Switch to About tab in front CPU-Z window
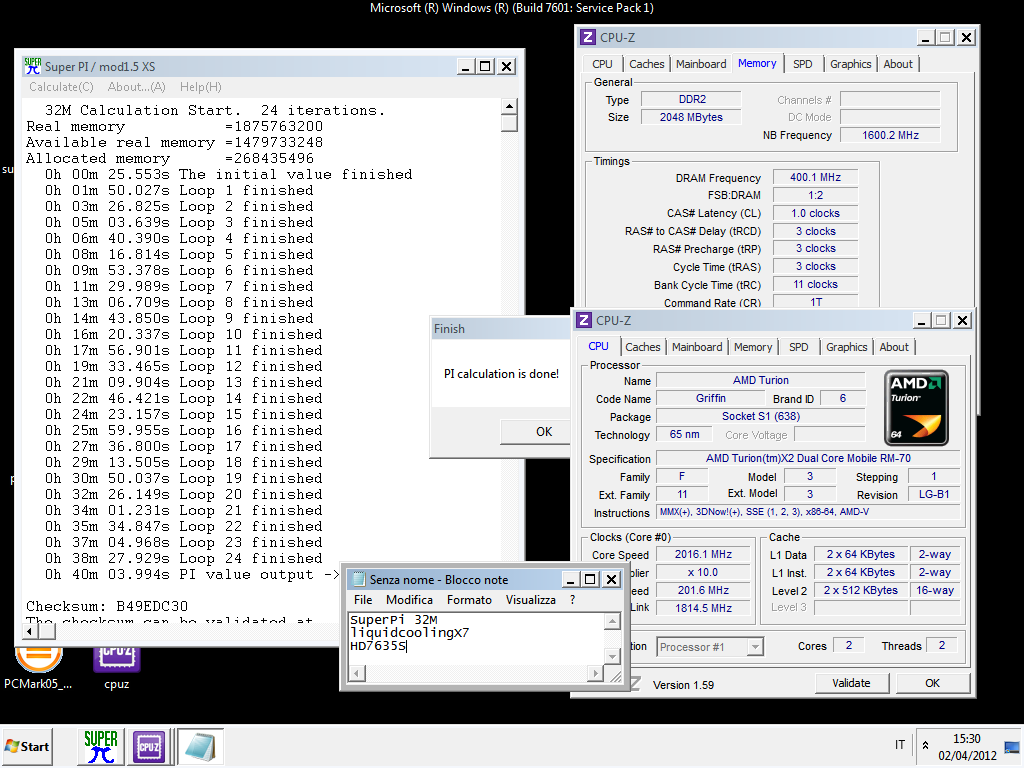Image resolution: width=1024 pixels, height=768 pixels. click(893, 347)
